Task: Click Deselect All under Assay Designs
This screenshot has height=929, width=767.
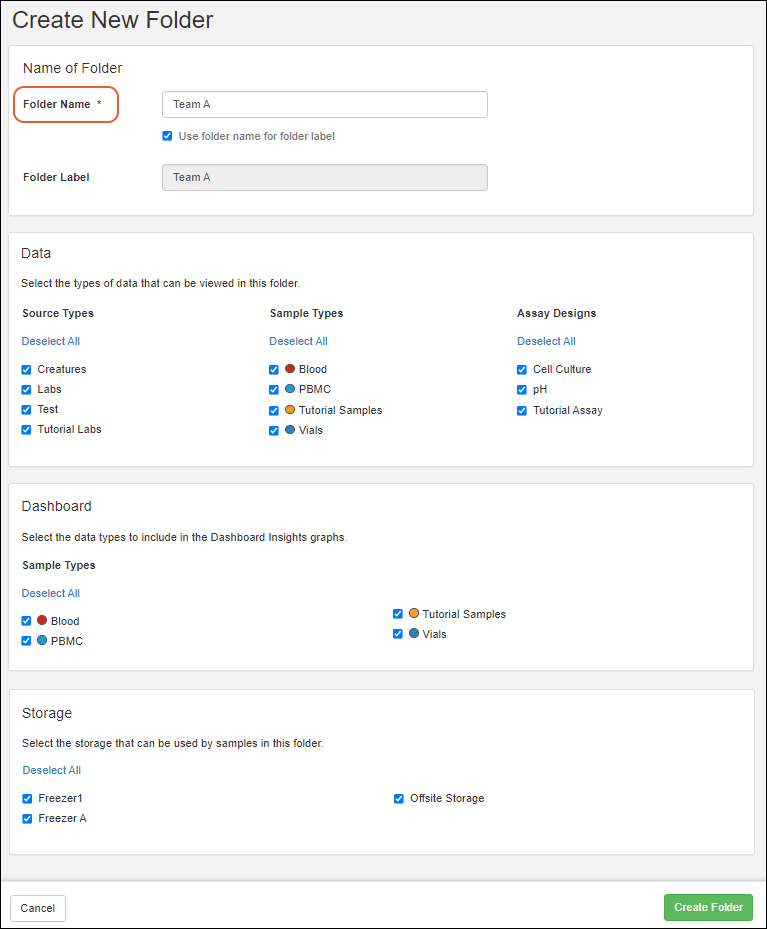Action: click(546, 341)
